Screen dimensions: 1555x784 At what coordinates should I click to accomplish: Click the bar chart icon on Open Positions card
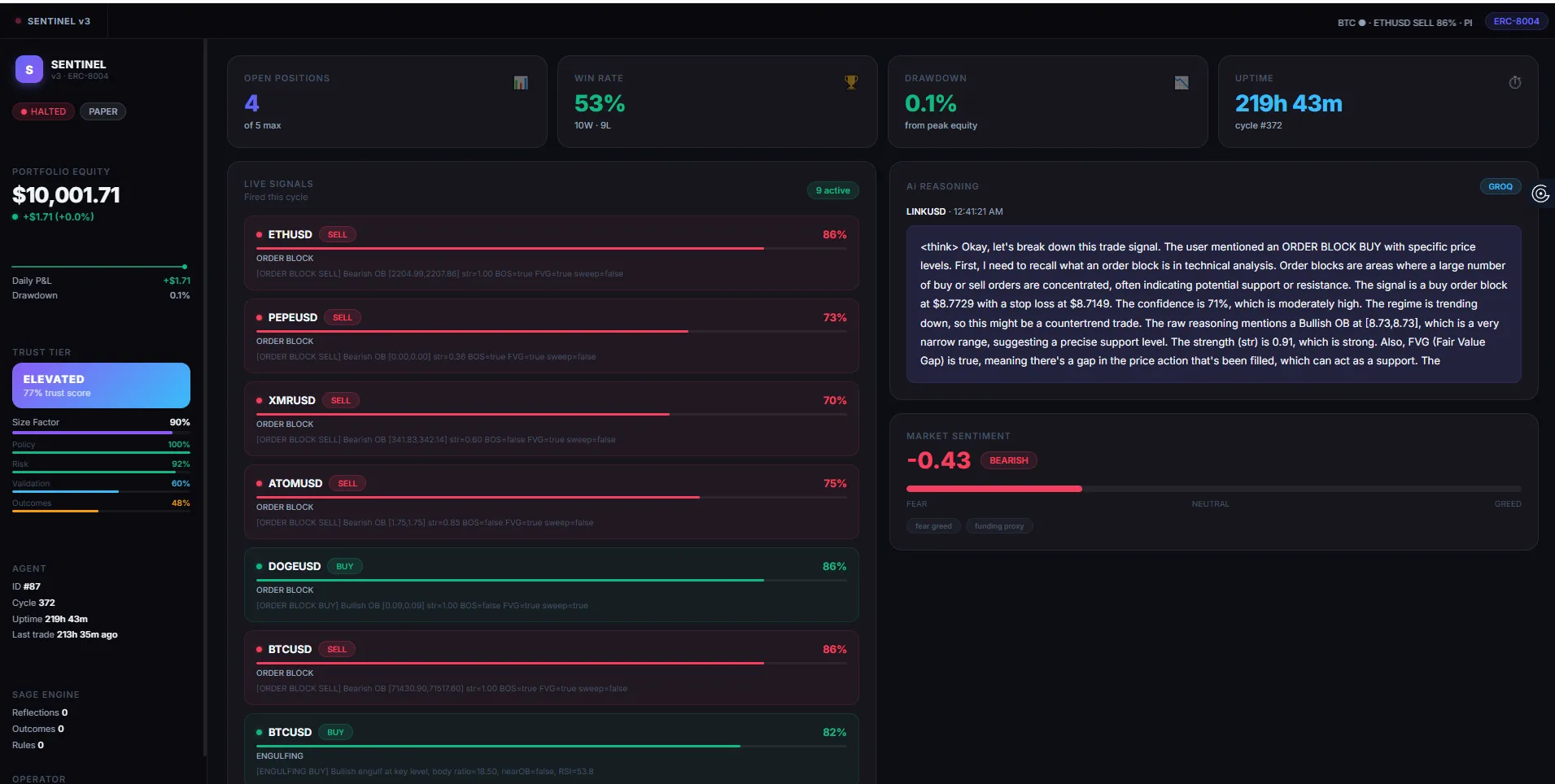(x=521, y=82)
